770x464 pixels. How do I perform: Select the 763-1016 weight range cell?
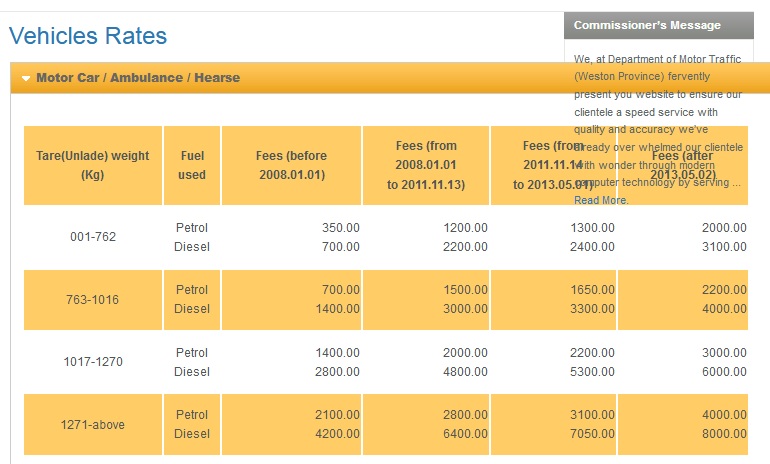[93, 300]
